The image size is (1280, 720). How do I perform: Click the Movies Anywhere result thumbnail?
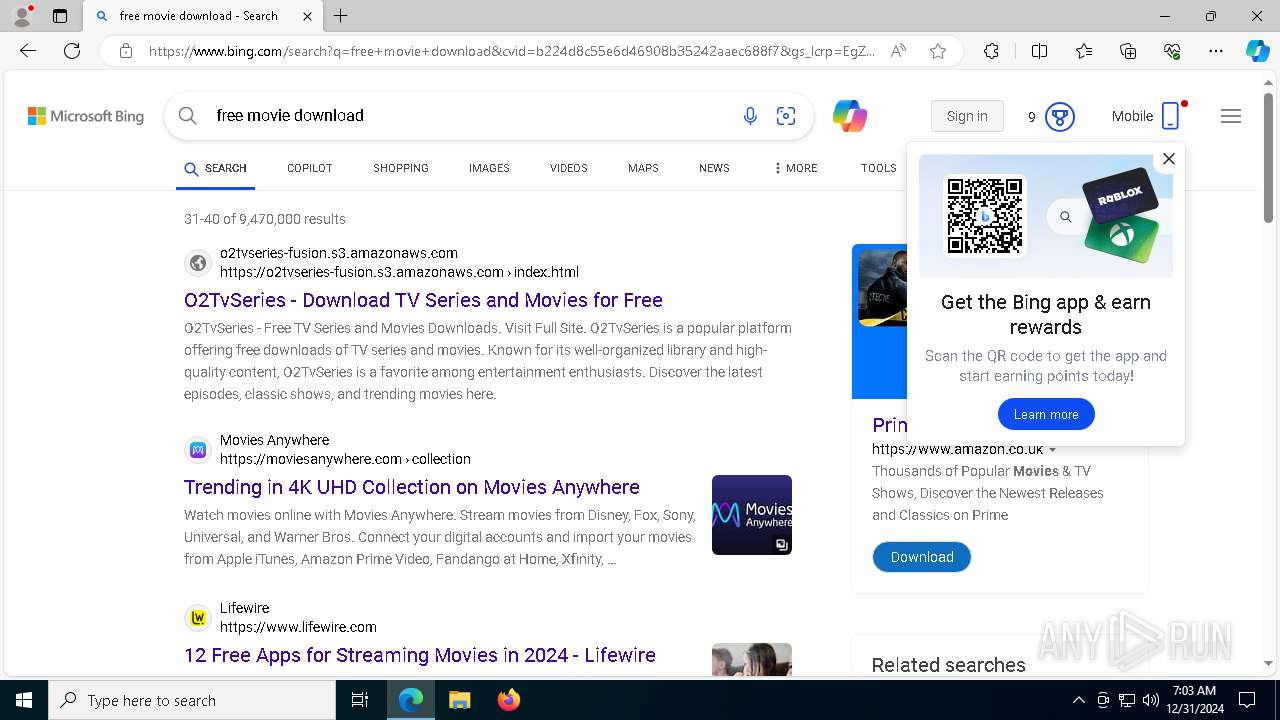[x=752, y=515]
